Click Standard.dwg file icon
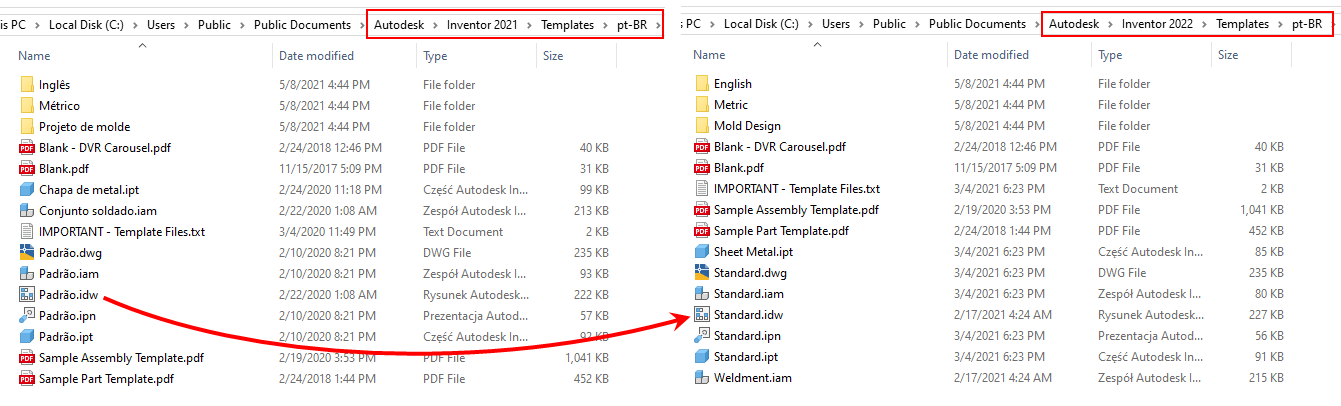Image resolution: width=1341 pixels, height=406 pixels. (x=702, y=273)
